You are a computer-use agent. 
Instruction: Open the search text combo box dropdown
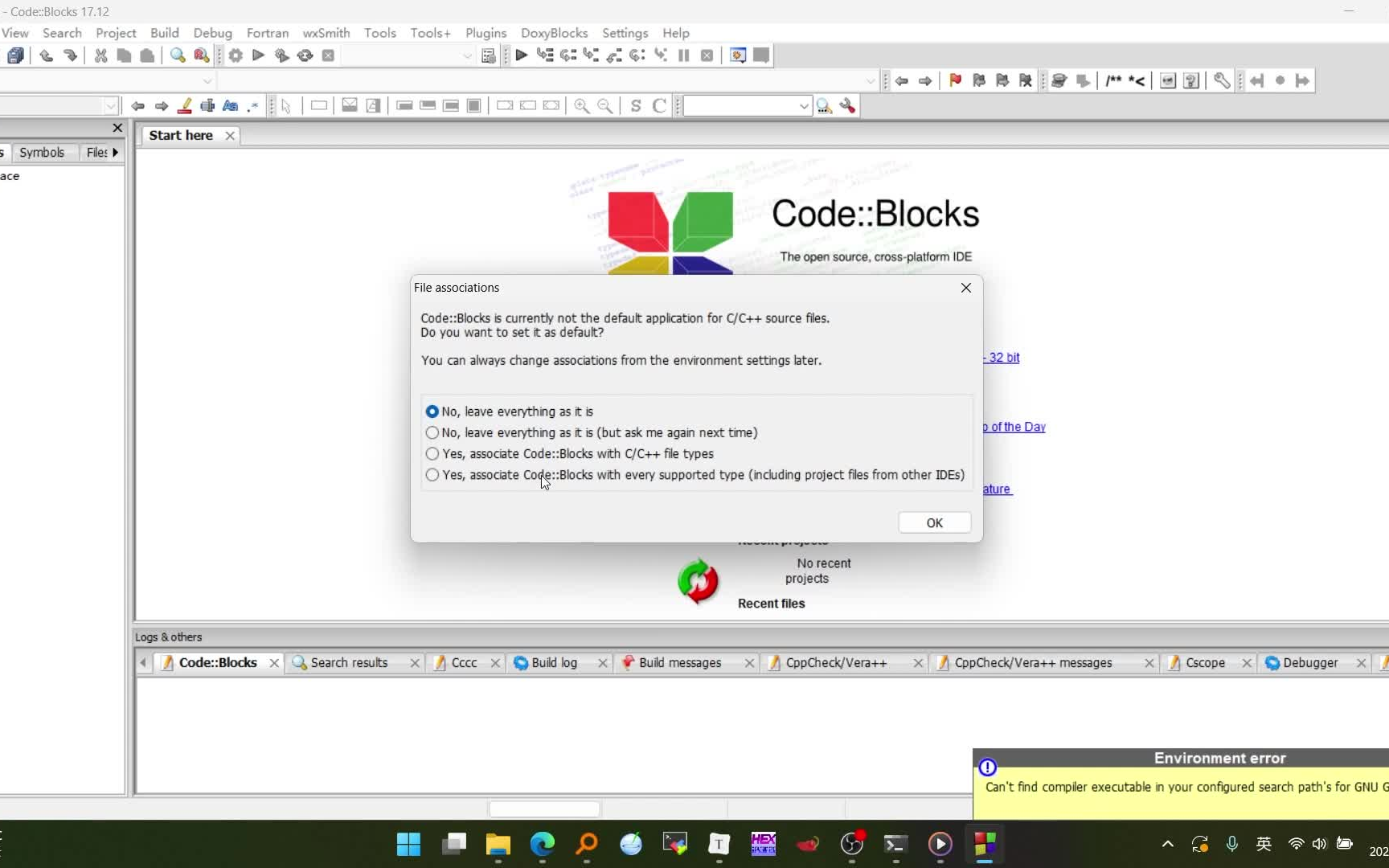pyautogui.click(x=803, y=106)
